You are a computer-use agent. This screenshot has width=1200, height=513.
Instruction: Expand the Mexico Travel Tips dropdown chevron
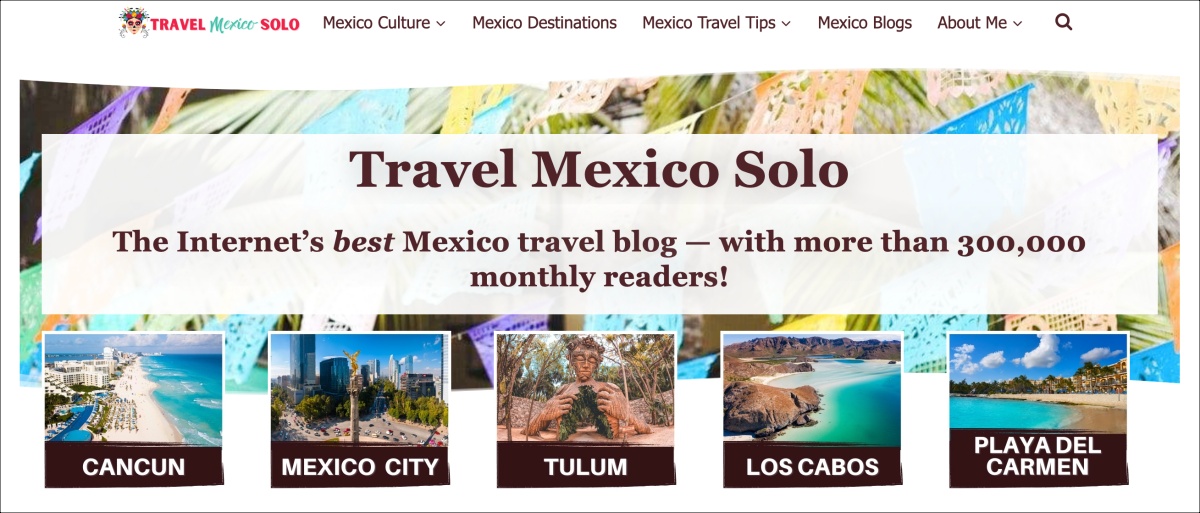tap(786, 23)
